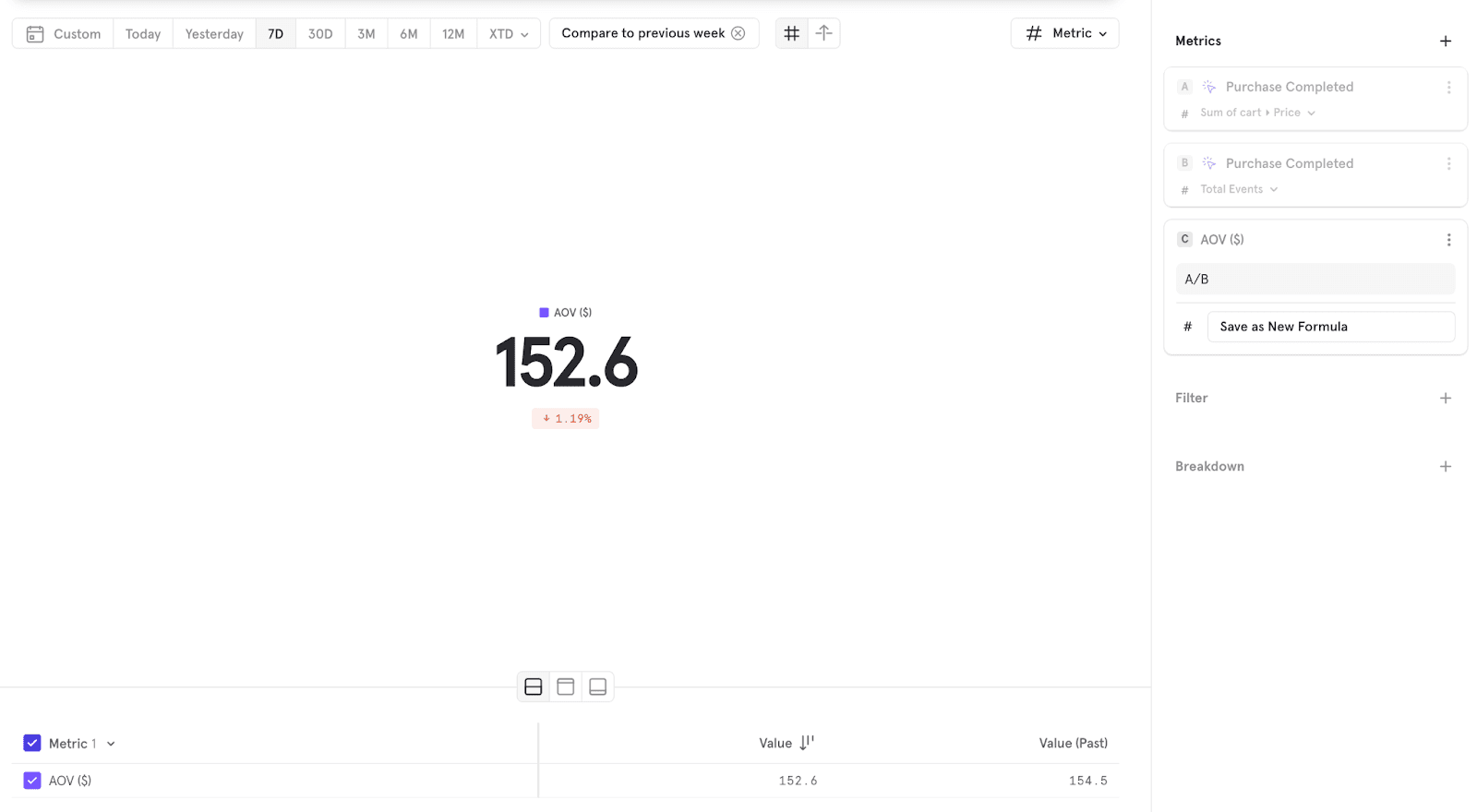The image size is (1477, 812).
Task: Switch to the Yesterday date range
Action: tap(214, 34)
